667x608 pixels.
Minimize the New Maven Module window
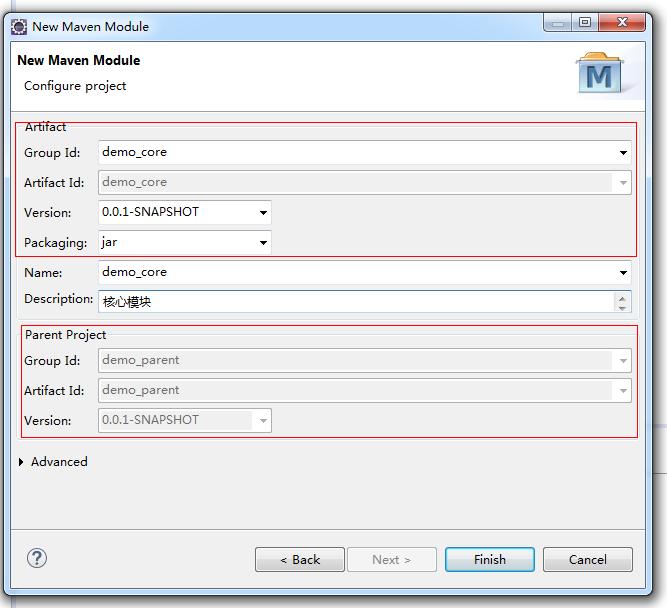click(x=558, y=23)
